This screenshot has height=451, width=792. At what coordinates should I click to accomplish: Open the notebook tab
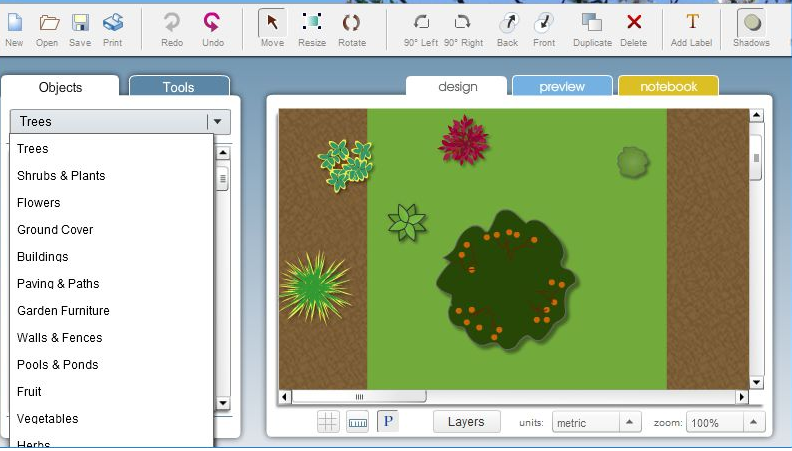(668, 87)
